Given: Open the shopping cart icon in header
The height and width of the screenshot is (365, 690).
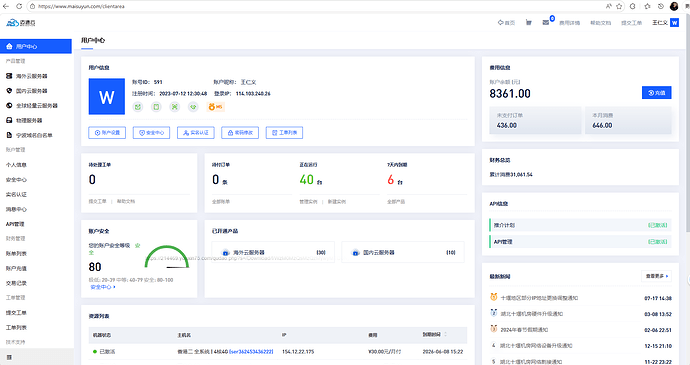Looking at the screenshot, I should tap(529, 22).
